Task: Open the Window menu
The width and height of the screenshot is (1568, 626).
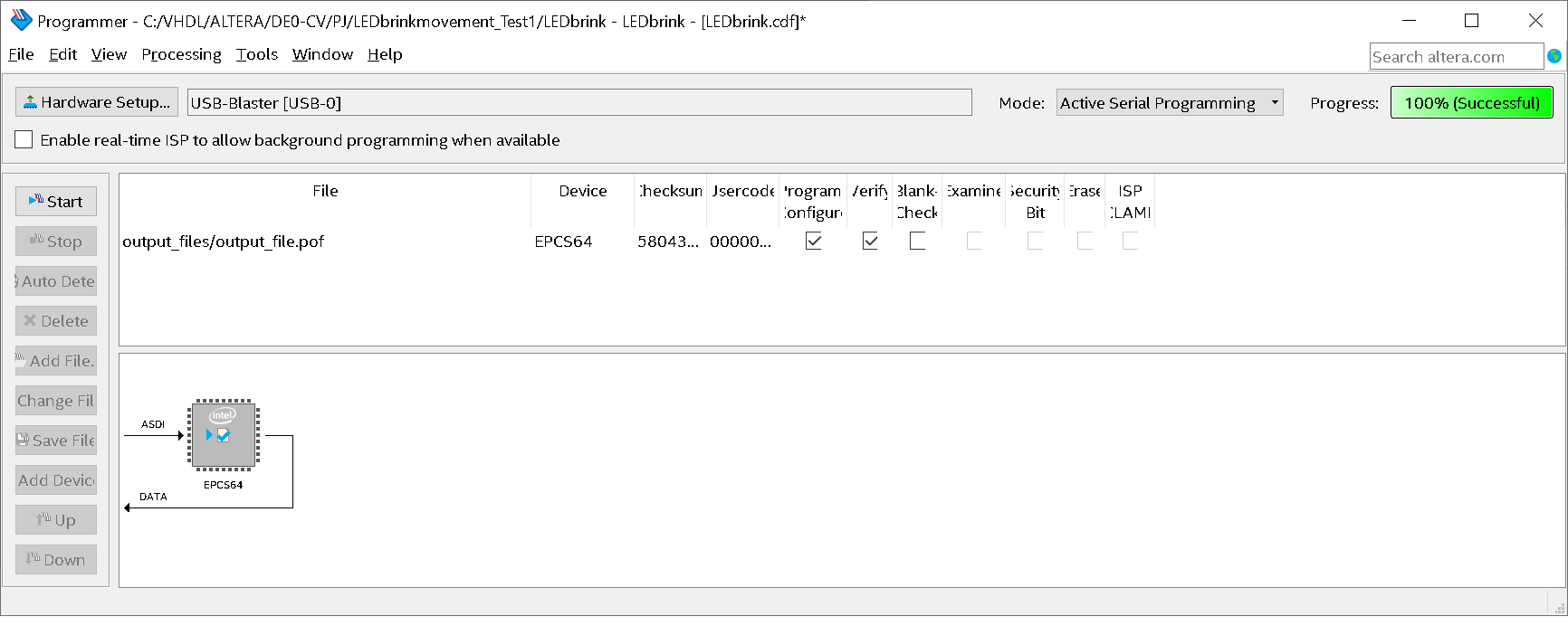Action: coord(322,54)
